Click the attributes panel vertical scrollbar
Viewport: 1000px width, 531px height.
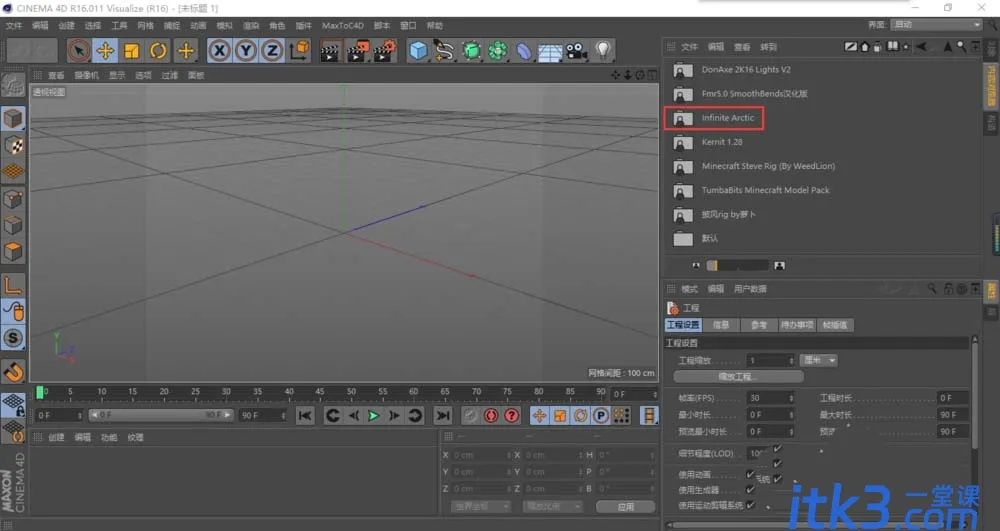point(974,395)
